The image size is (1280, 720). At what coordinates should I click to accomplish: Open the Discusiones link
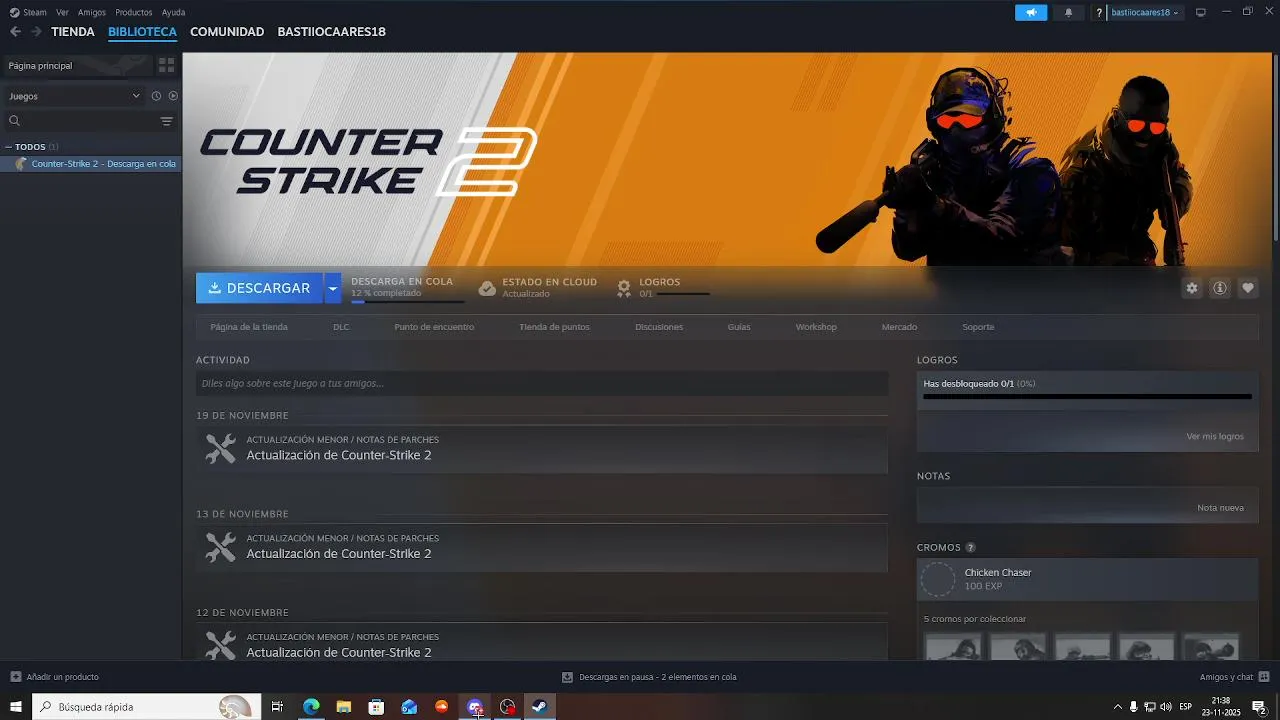click(x=659, y=327)
